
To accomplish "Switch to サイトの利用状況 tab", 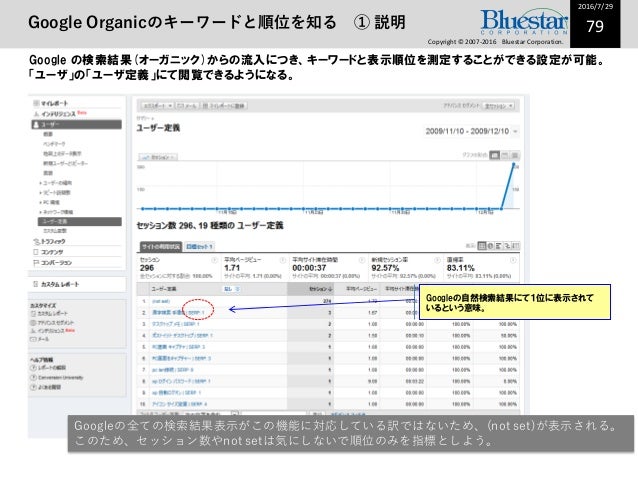I will tap(161, 246).
